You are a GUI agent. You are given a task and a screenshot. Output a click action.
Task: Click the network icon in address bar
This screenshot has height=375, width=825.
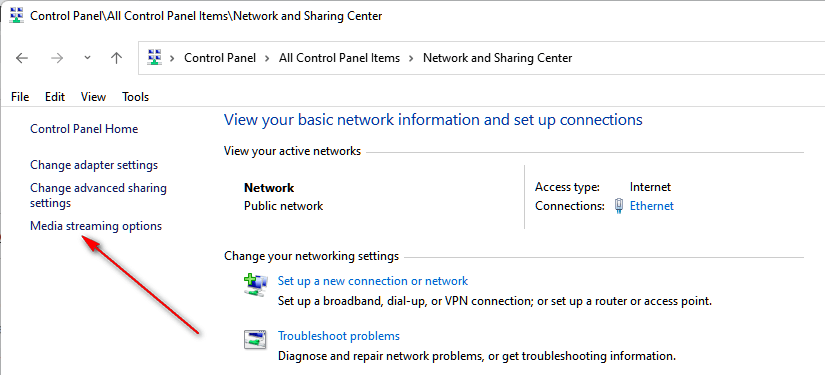coord(154,57)
